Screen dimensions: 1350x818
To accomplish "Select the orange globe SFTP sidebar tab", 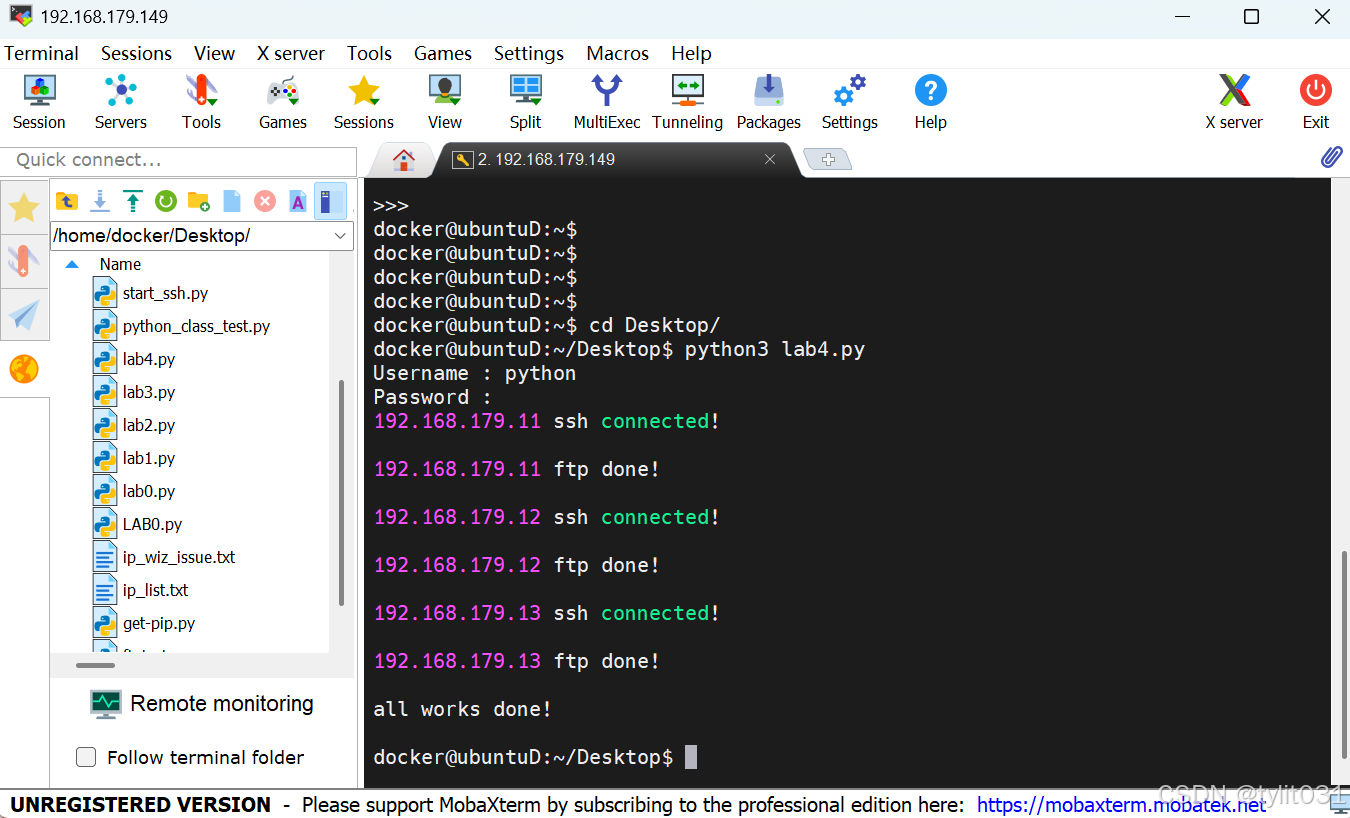I will (24, 369).
